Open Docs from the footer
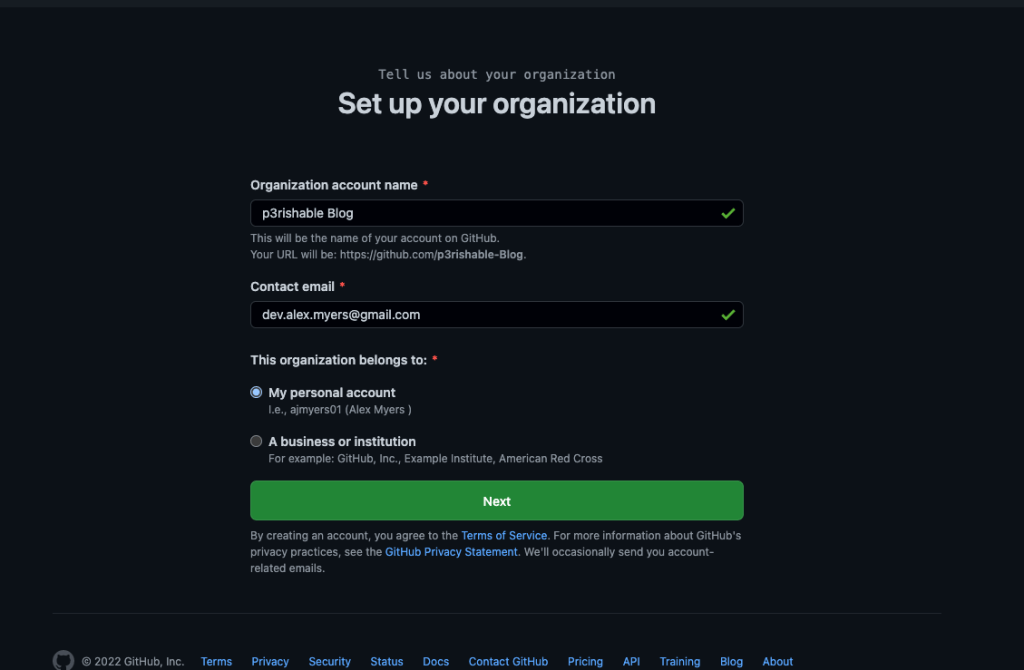Screen dimensions: 1024x670 (436, 662)
